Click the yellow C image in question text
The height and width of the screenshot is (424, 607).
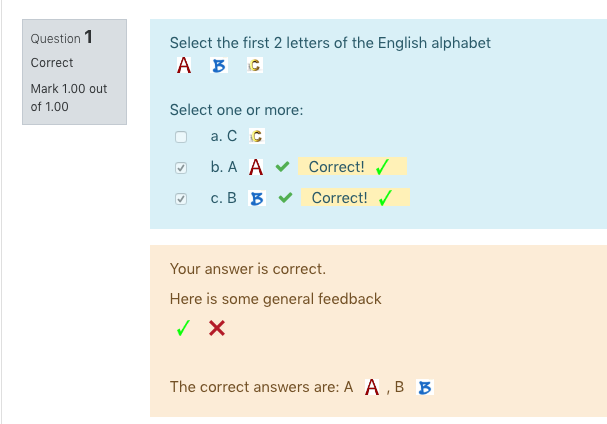(x=255, y=65)
